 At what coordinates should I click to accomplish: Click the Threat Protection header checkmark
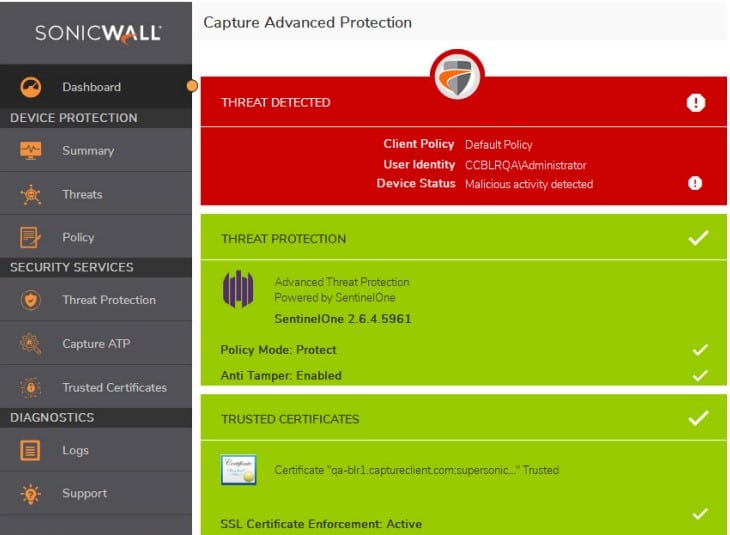coord(698,238)
